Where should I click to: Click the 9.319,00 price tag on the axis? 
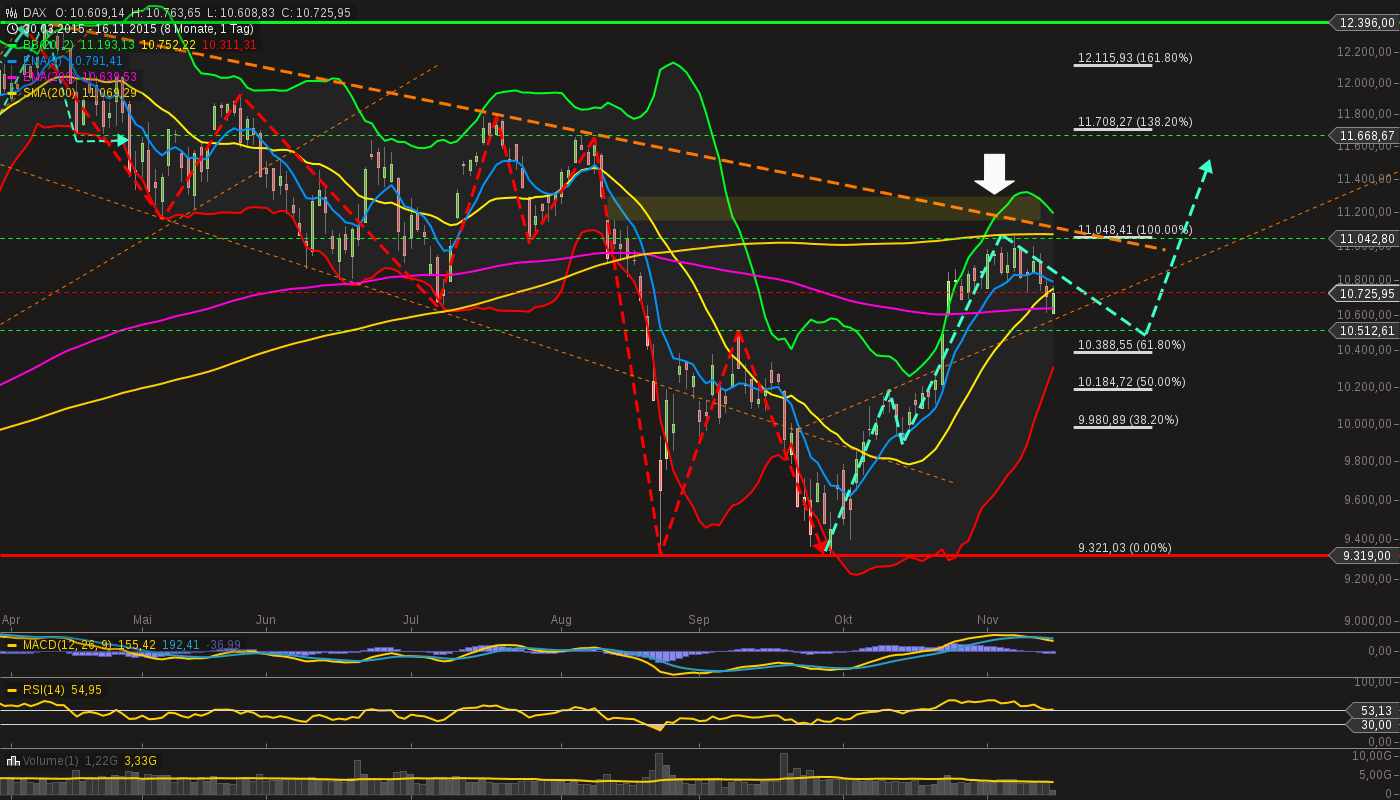click(1366, 556)
